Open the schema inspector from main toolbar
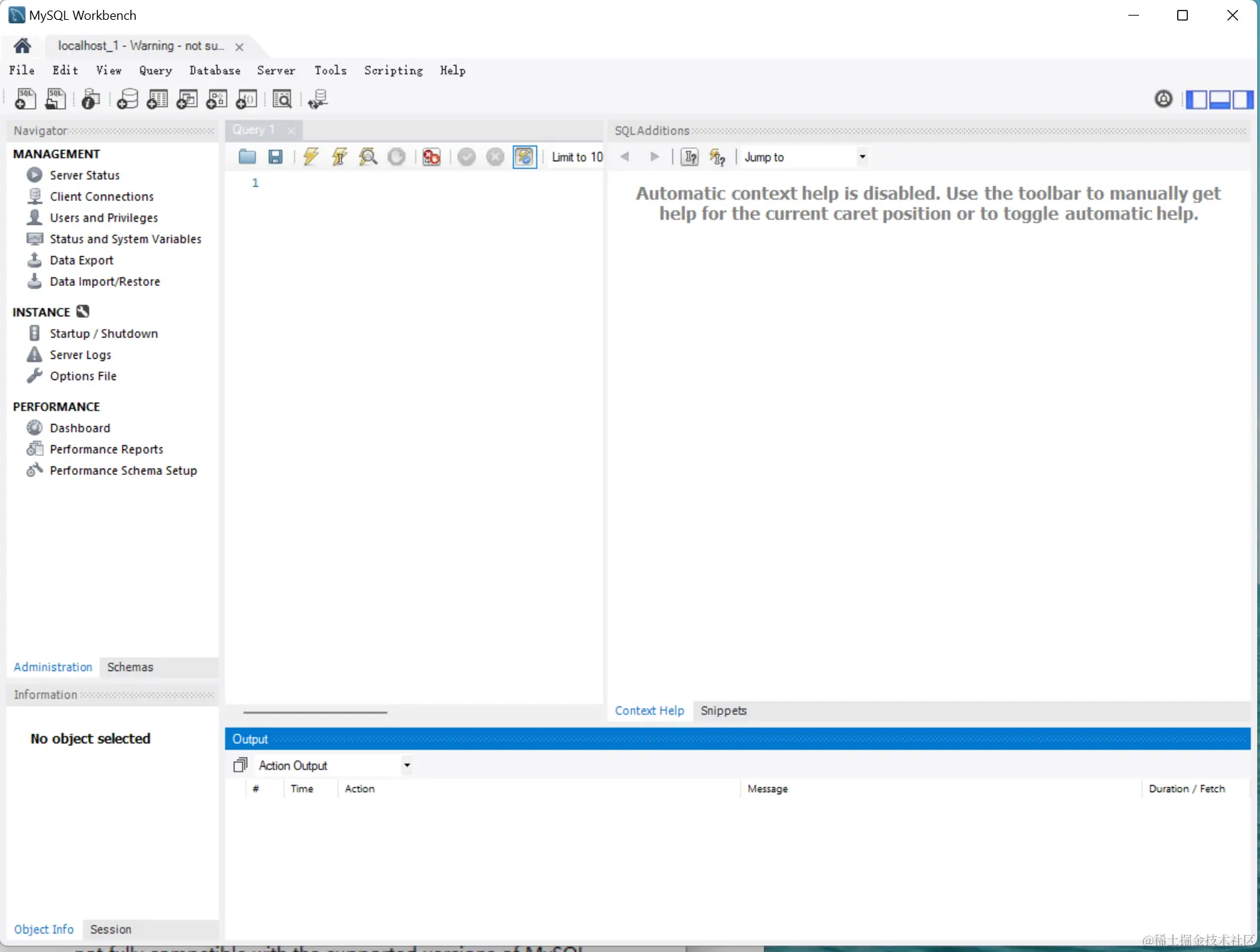1260x952 pixels. tap(91, 99)
